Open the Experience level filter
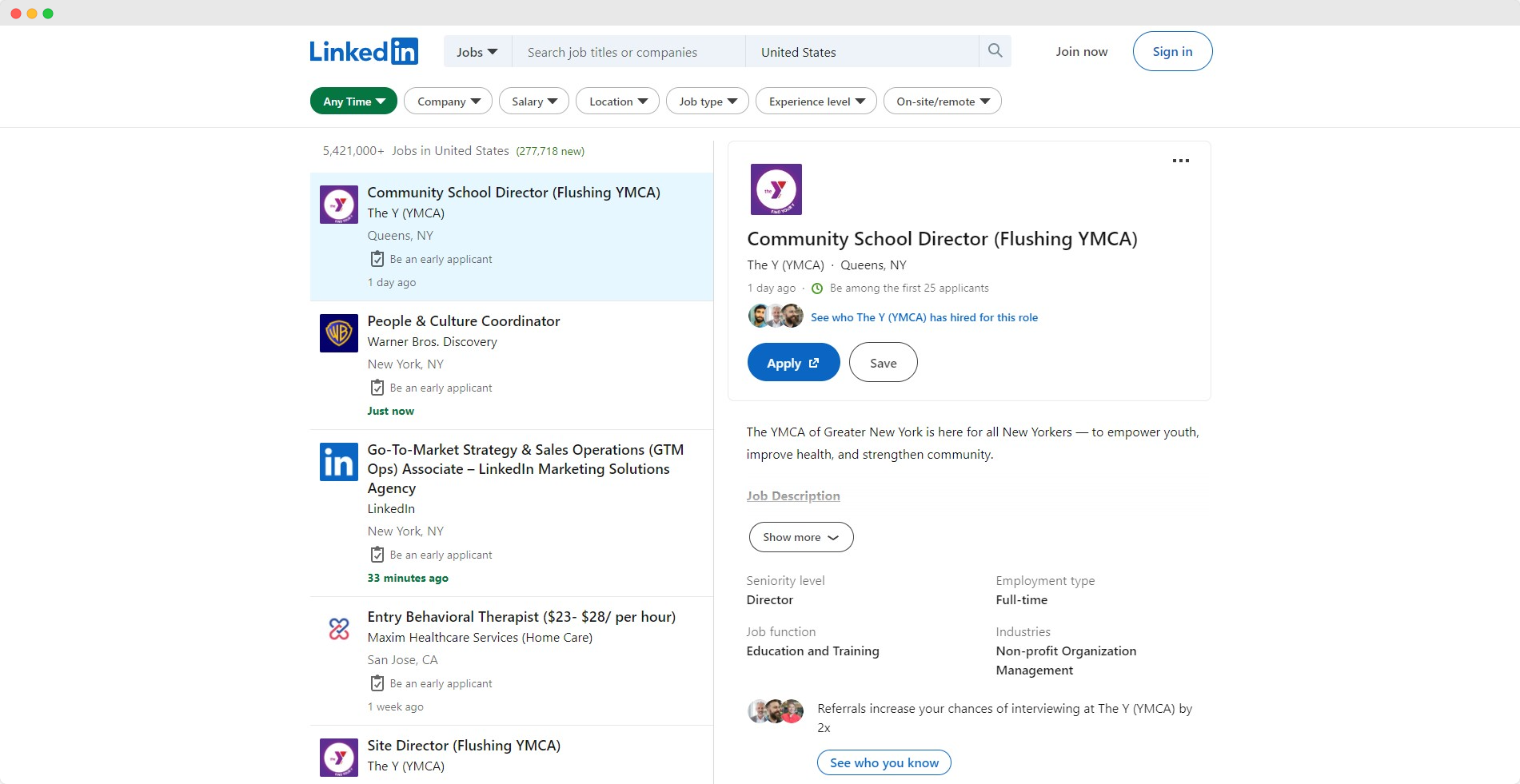 816,101
